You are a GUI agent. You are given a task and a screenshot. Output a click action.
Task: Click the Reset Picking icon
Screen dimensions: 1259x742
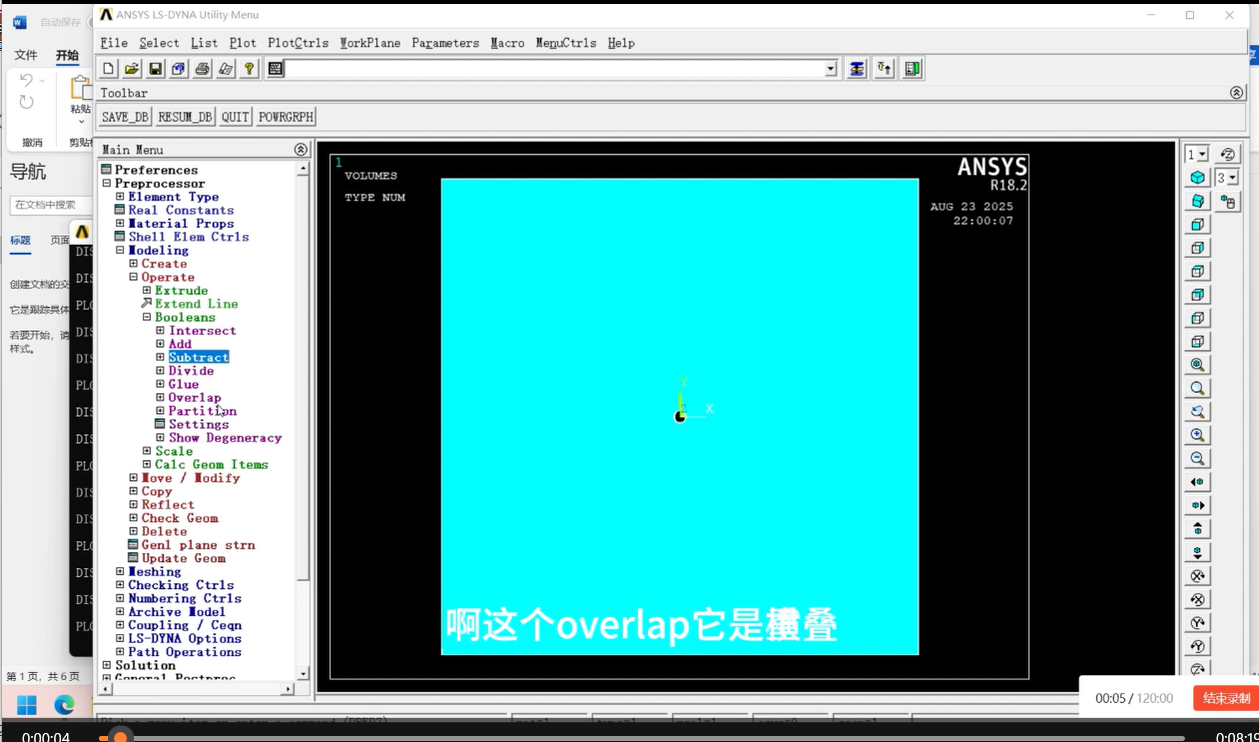click(x=884, y=69)
